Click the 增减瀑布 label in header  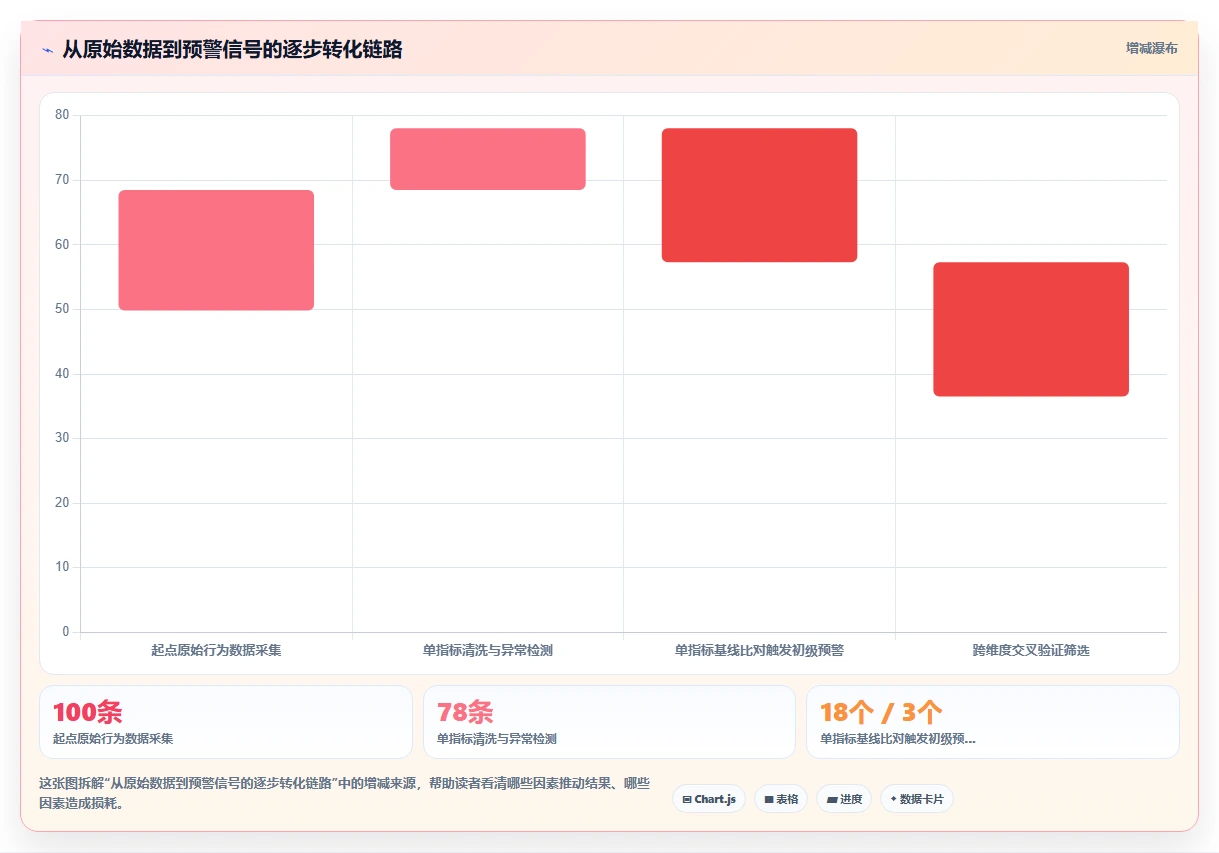click(1151, 48)
